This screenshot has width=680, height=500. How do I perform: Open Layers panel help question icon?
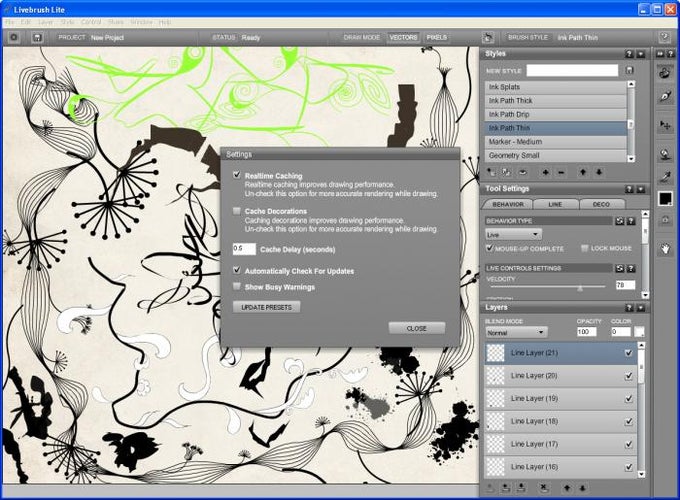629,308
